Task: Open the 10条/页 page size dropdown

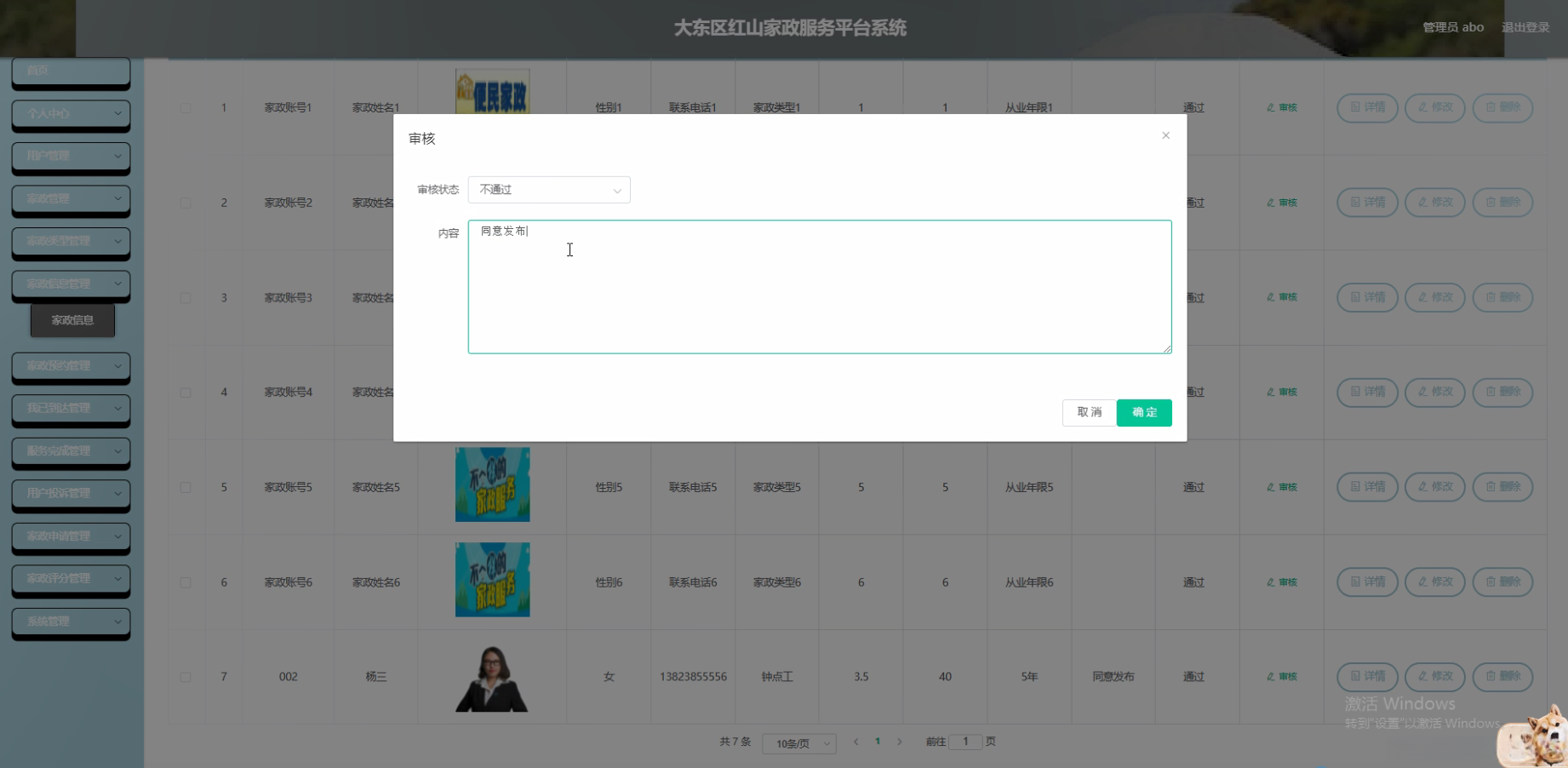Action: pyautogui.click(x=799, y=743)
